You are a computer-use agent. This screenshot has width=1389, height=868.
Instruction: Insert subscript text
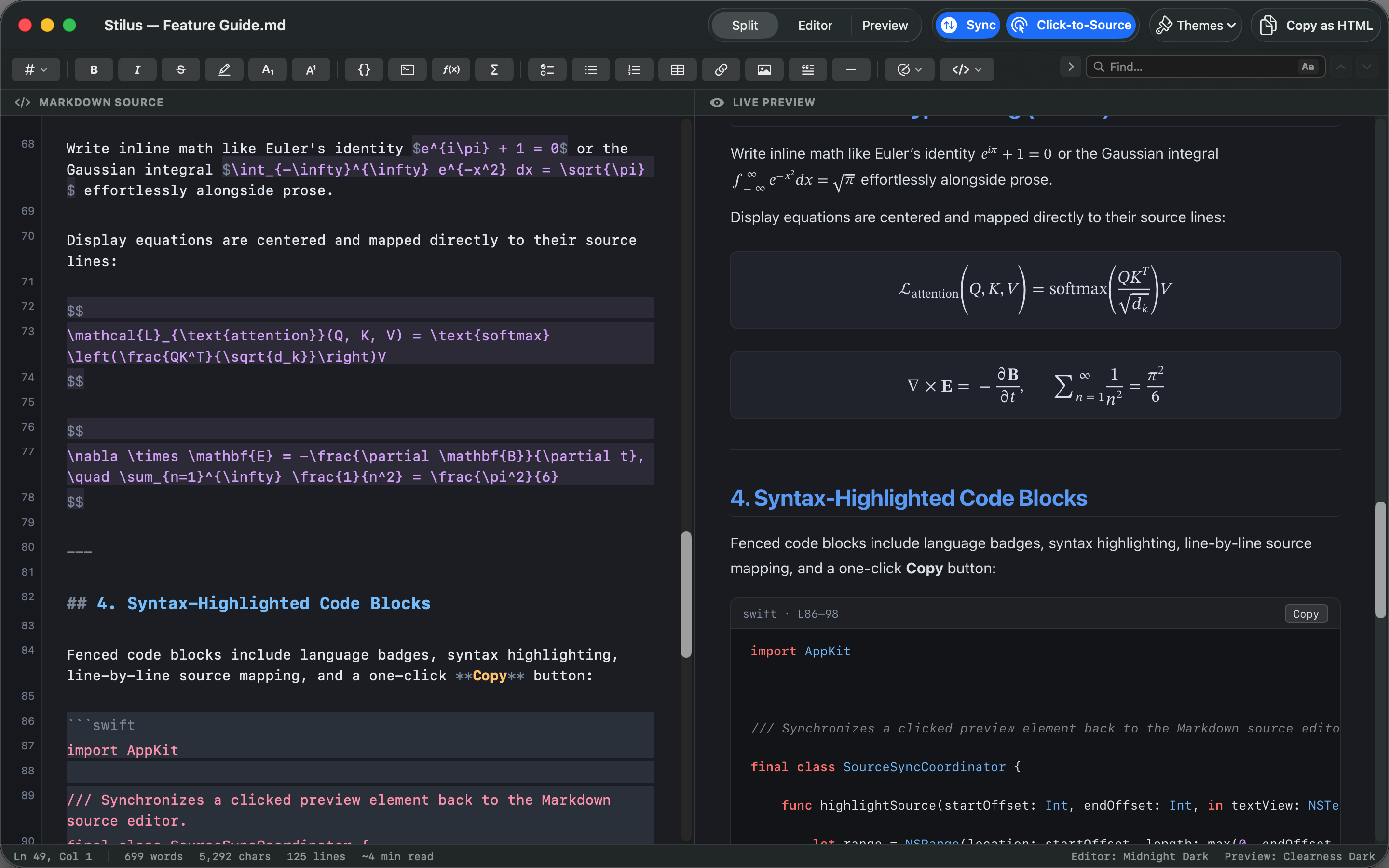tap(268, 69)
